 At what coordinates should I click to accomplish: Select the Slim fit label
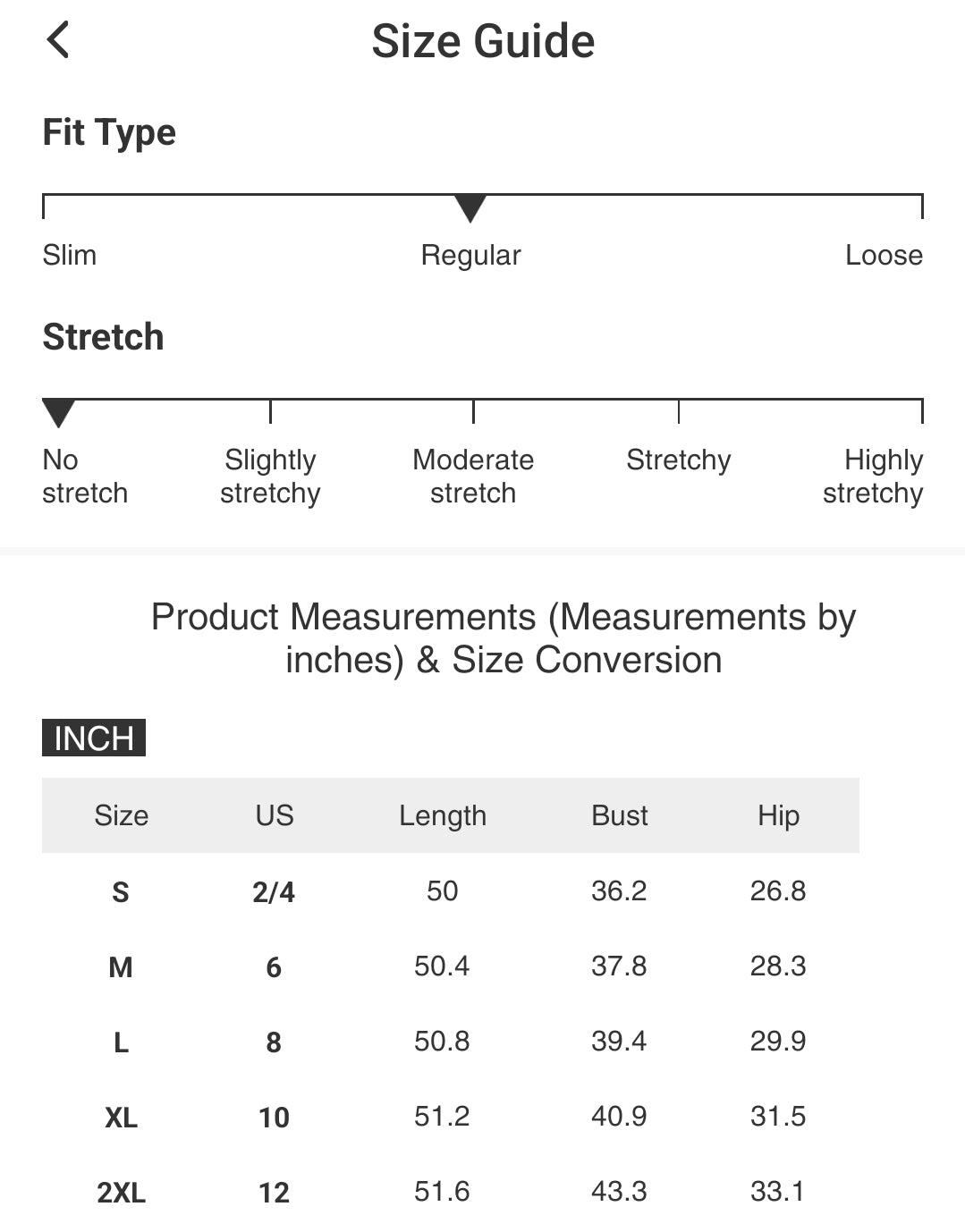tap(70, 255)
